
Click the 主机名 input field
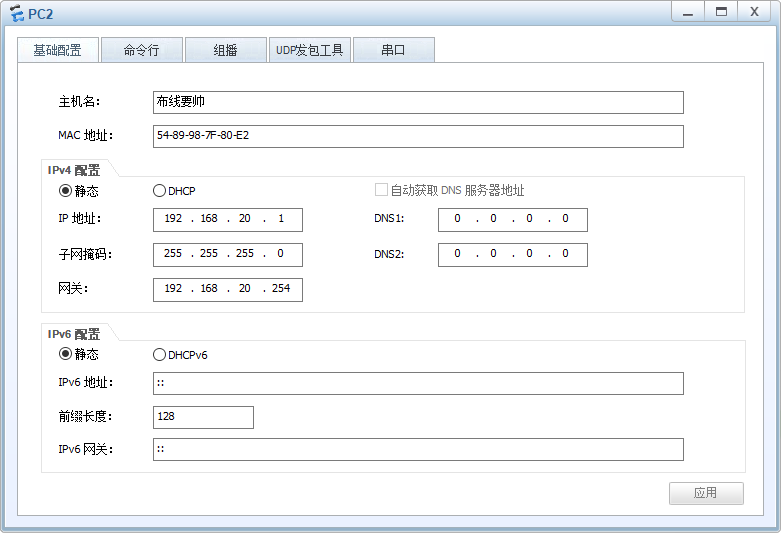click(x=418, y=102)
